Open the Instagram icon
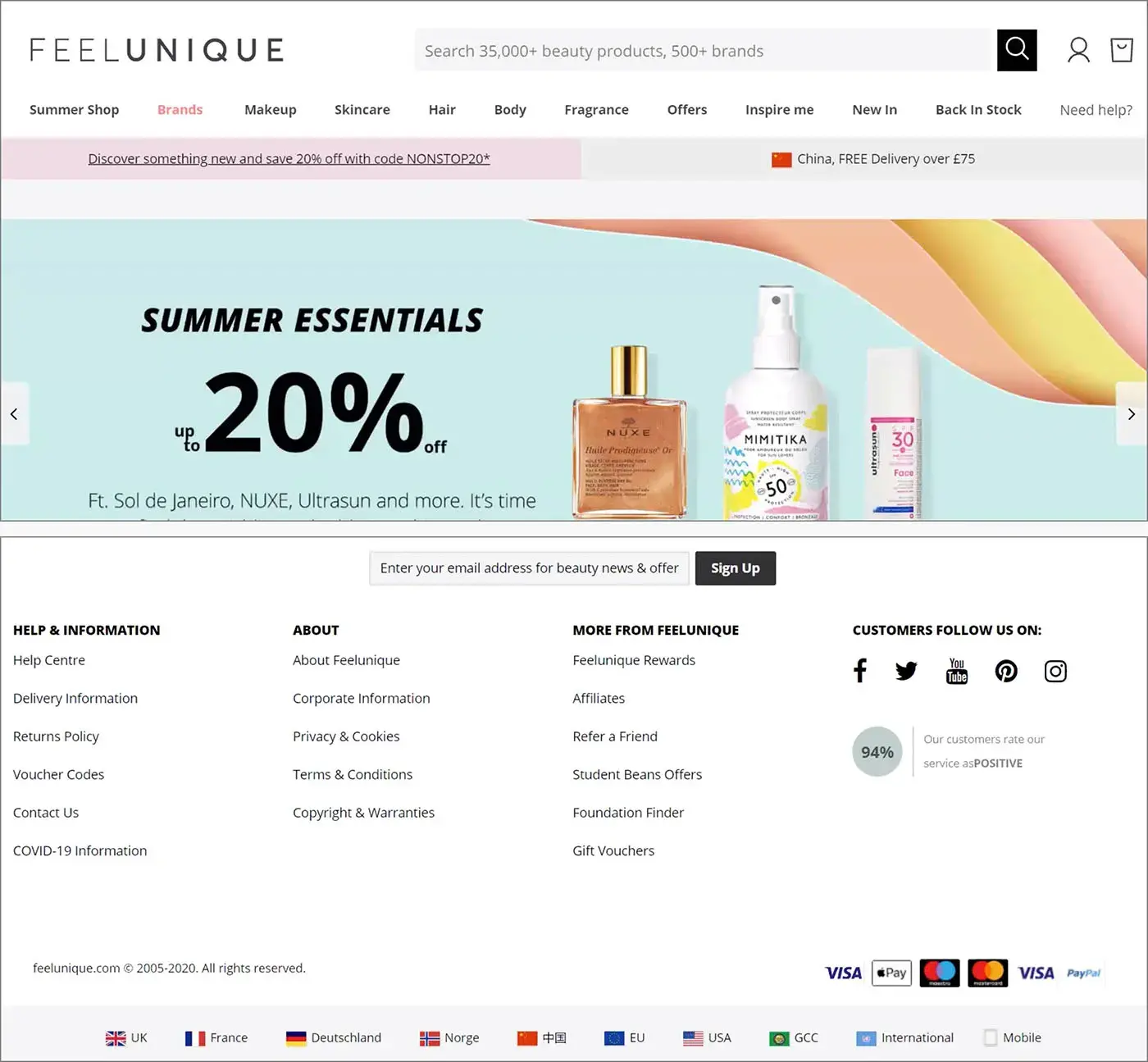 tap(1055, 671)
